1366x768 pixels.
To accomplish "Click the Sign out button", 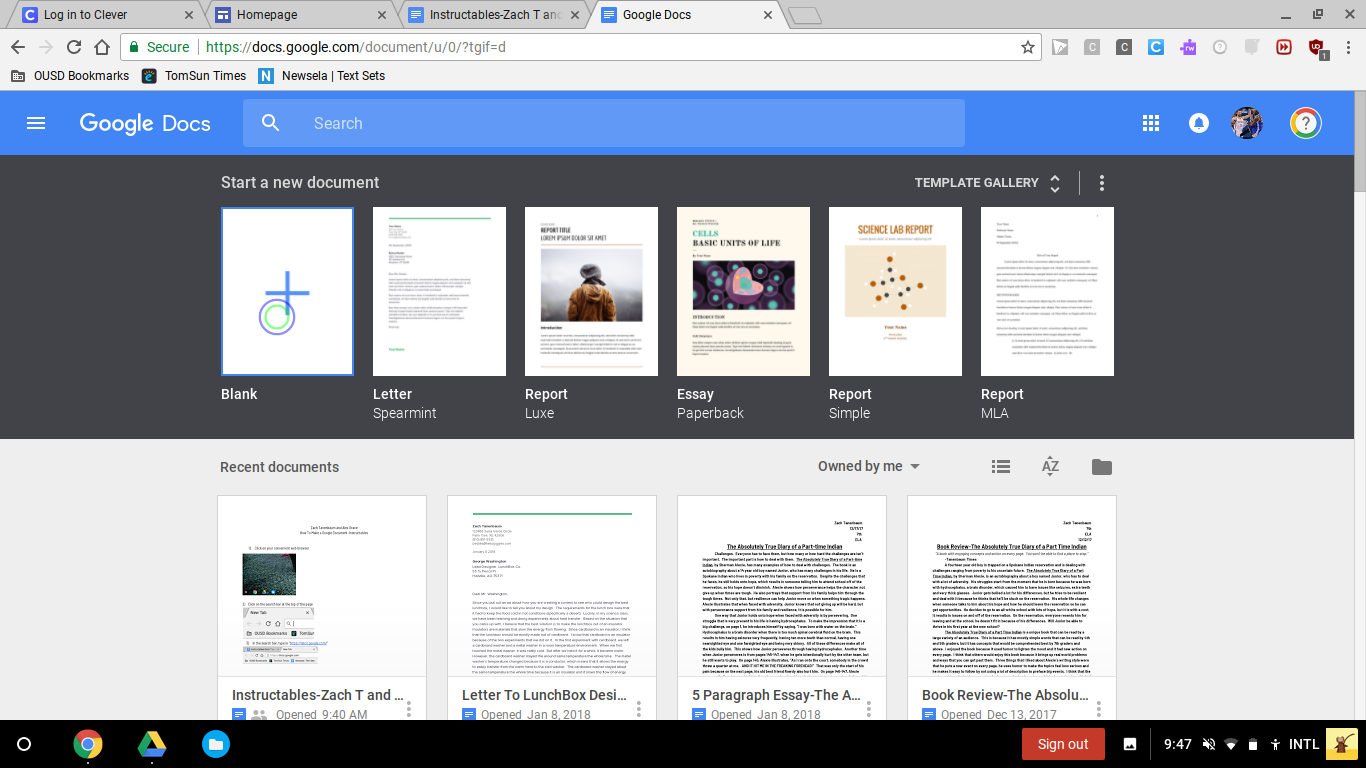I will (1063, 744).
